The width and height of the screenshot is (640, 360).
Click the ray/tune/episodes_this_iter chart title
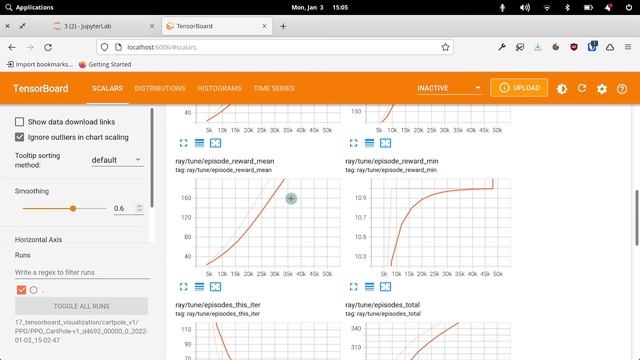tap(218, 305)
